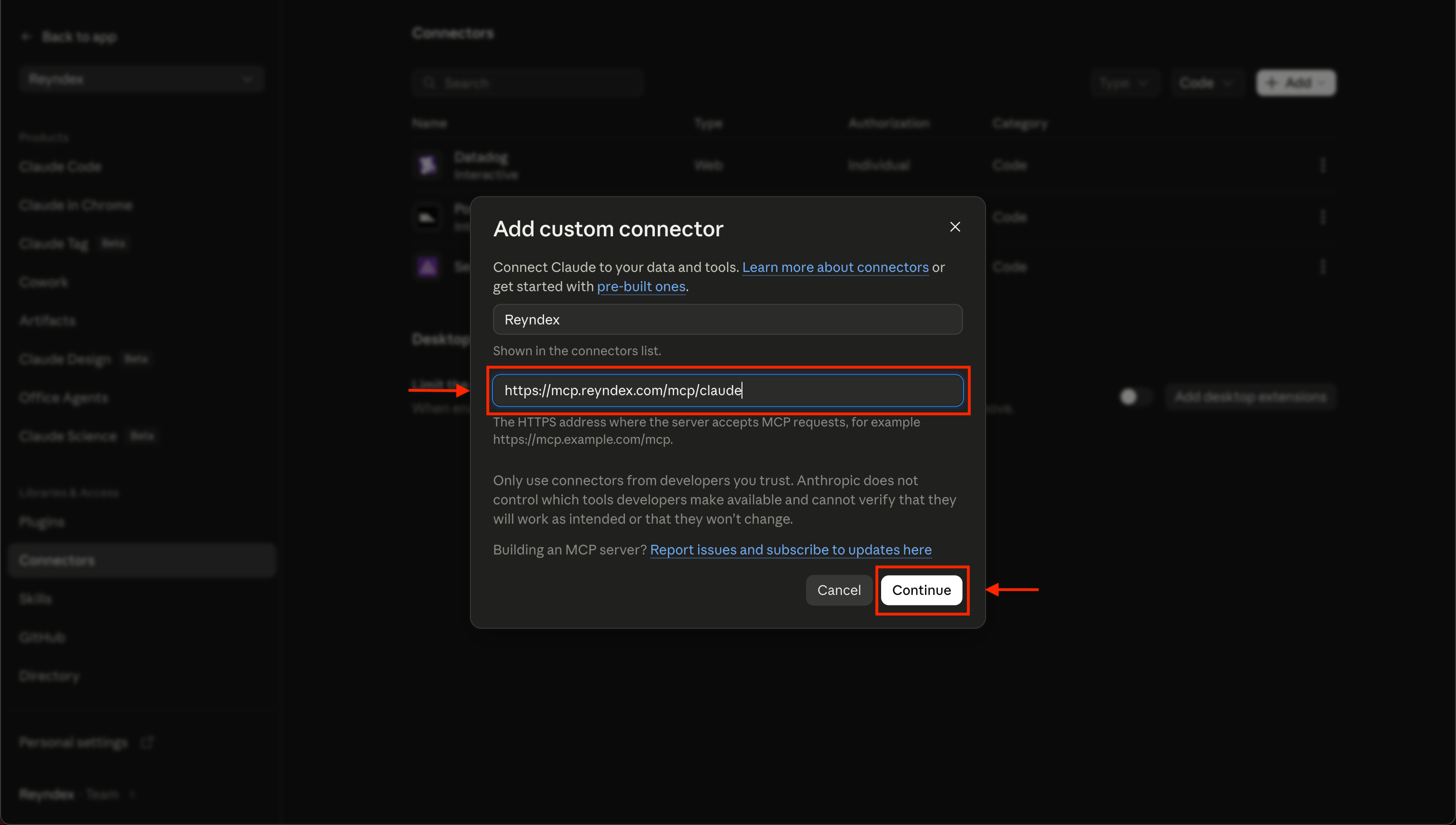This screenshot has height=825, width=1456.
Task: Open Claude in Chrome sidebar item
Action: 76,205
